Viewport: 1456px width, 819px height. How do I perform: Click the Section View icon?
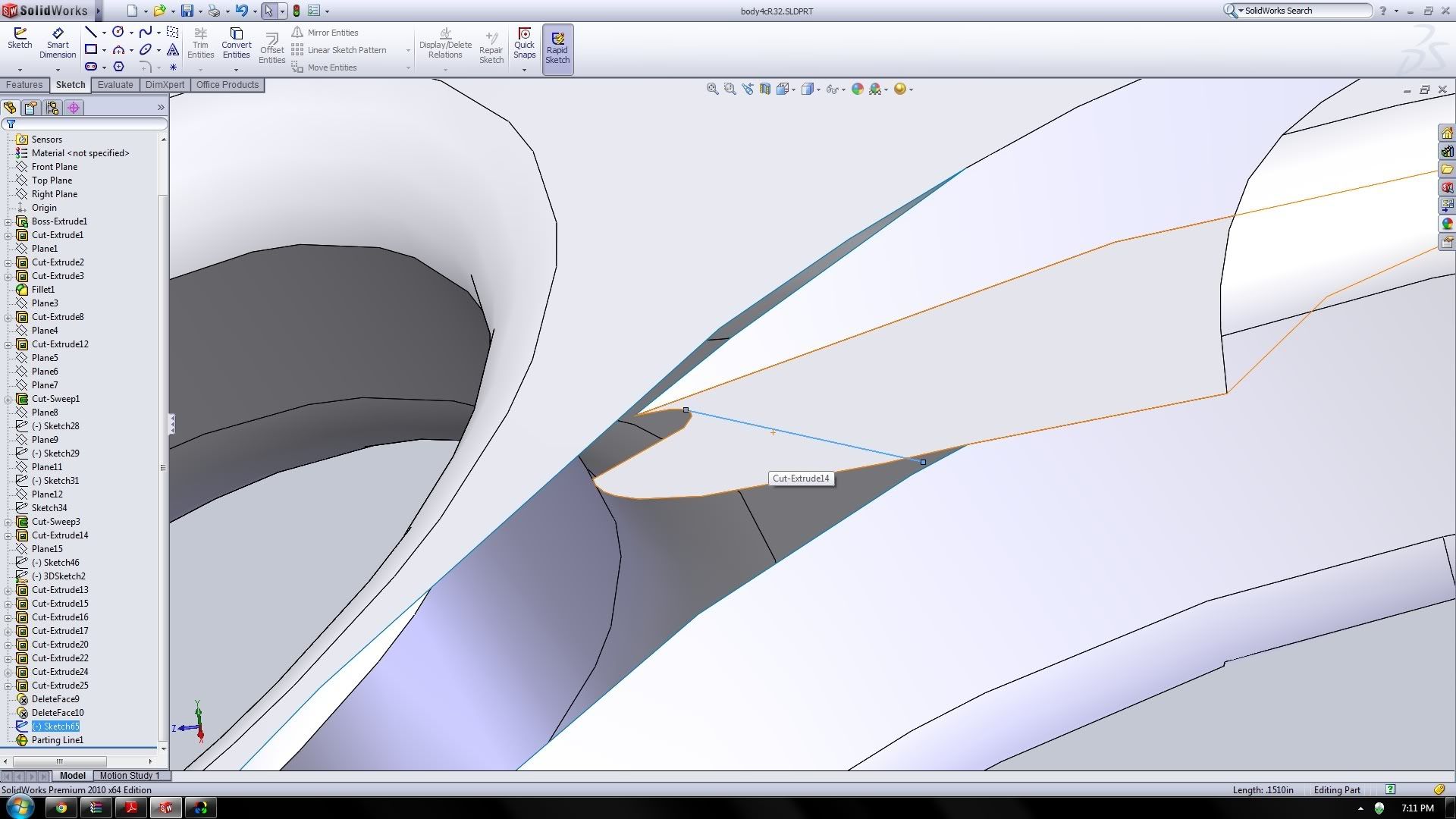(x=764, y=89)
